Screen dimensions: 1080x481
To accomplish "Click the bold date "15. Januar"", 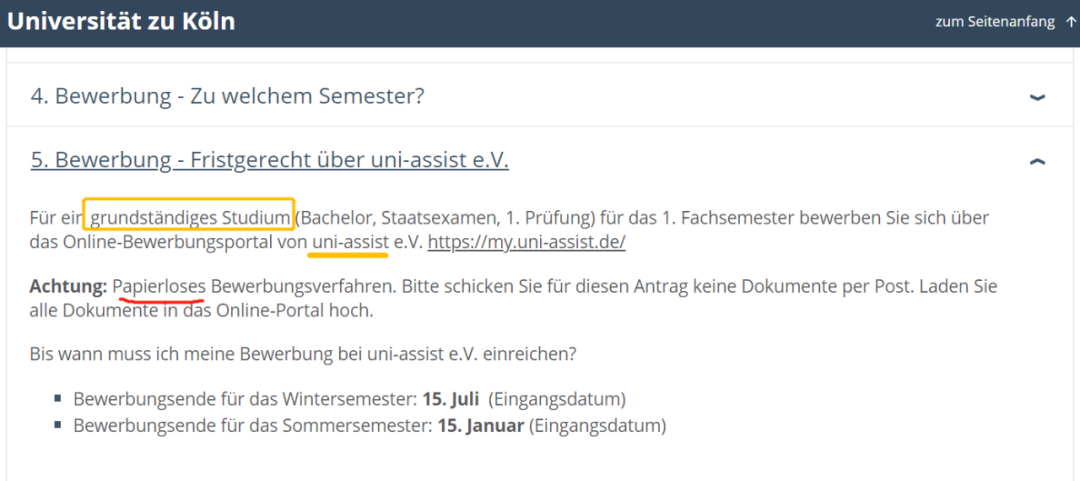I will point(480,425).
